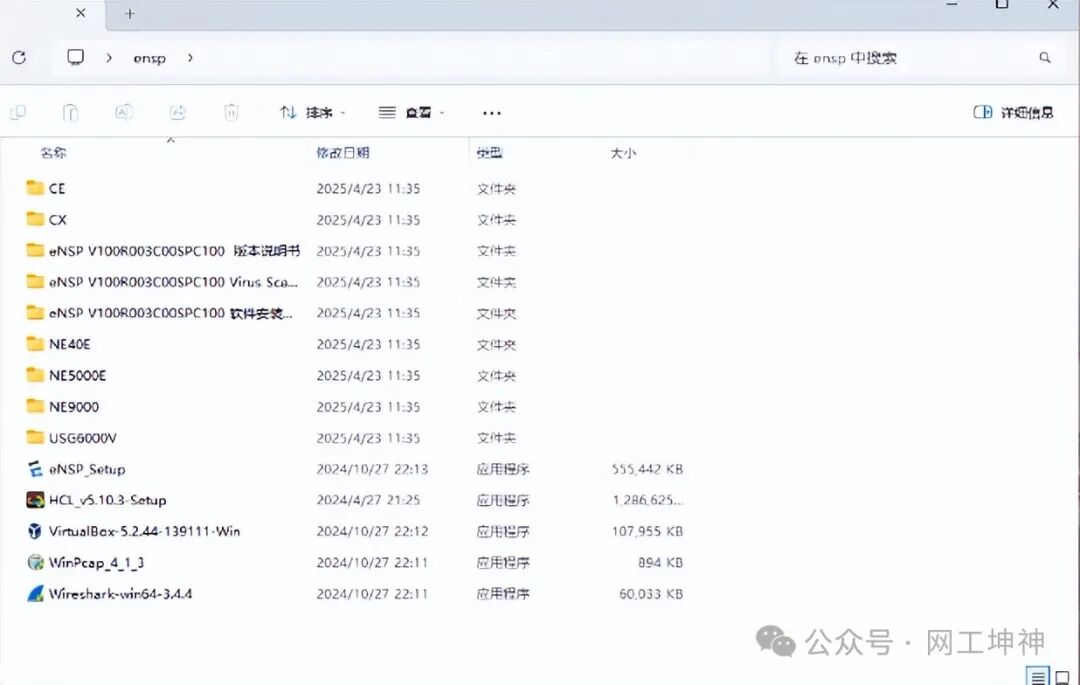Select the WinPcap_4_1_3 installer icon
The height and width of the screenshot is (685, 1080).
[35, 562]
